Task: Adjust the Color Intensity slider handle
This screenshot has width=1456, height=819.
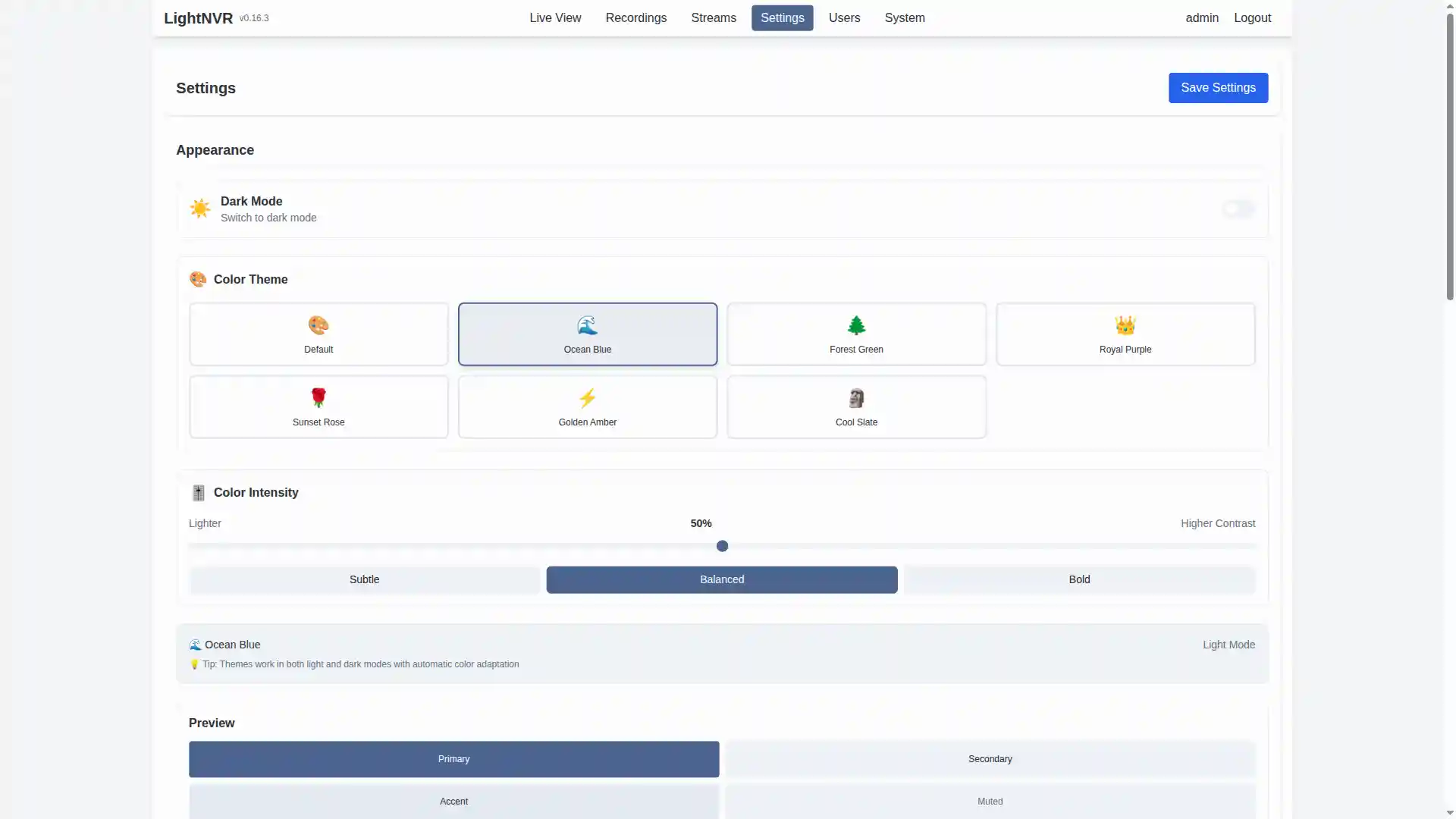Action: [x=722, y=546]
